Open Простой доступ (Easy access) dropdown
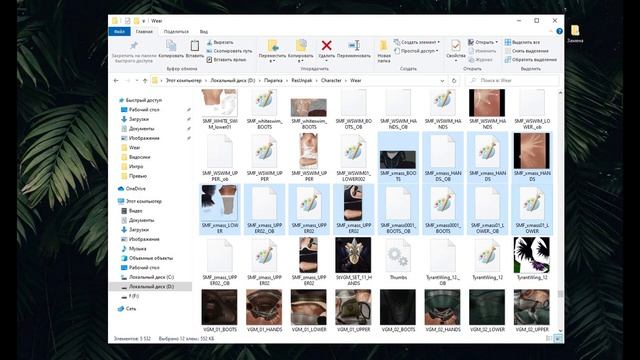This screenshot has width=640, height=360. [416, 51]
